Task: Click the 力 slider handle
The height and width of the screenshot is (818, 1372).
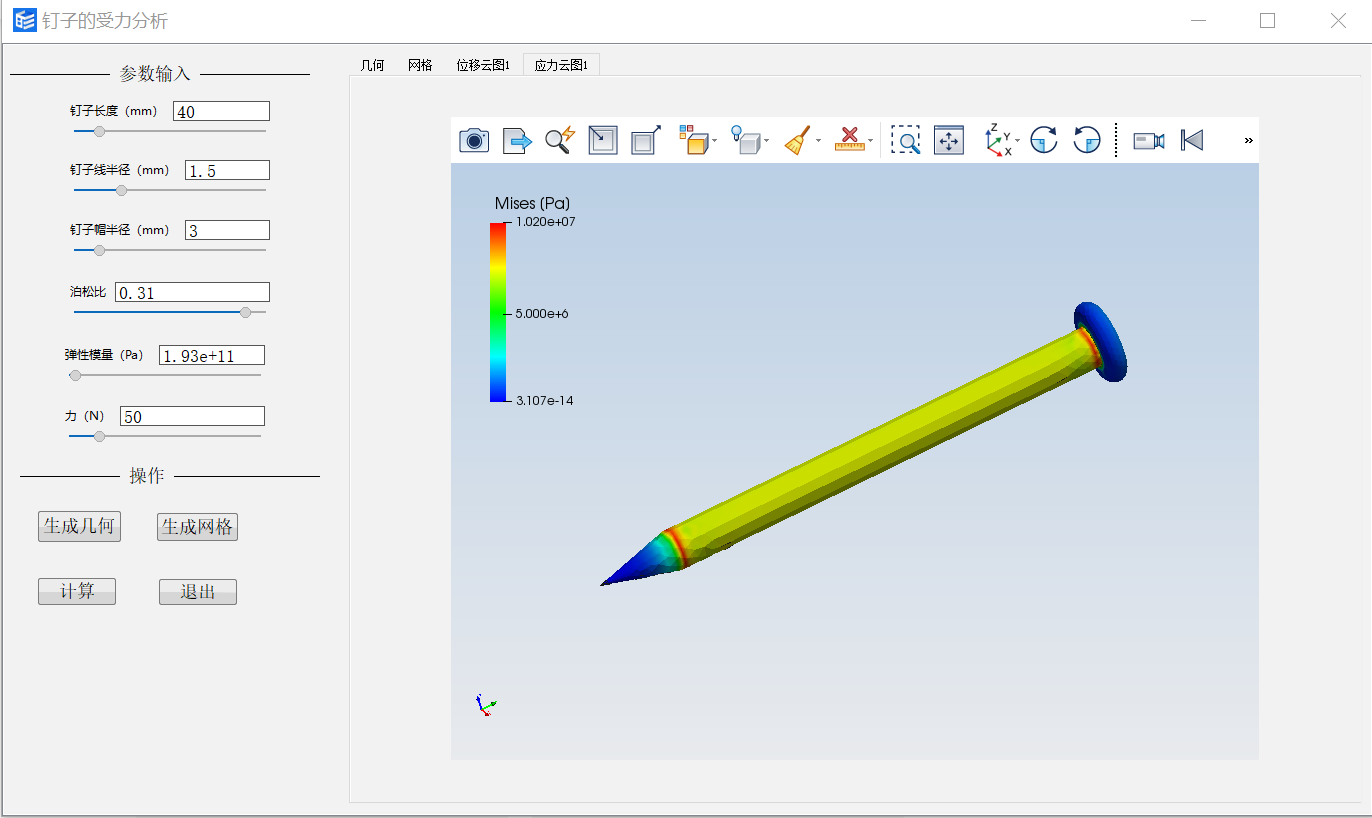Action: tap(99, 436)
